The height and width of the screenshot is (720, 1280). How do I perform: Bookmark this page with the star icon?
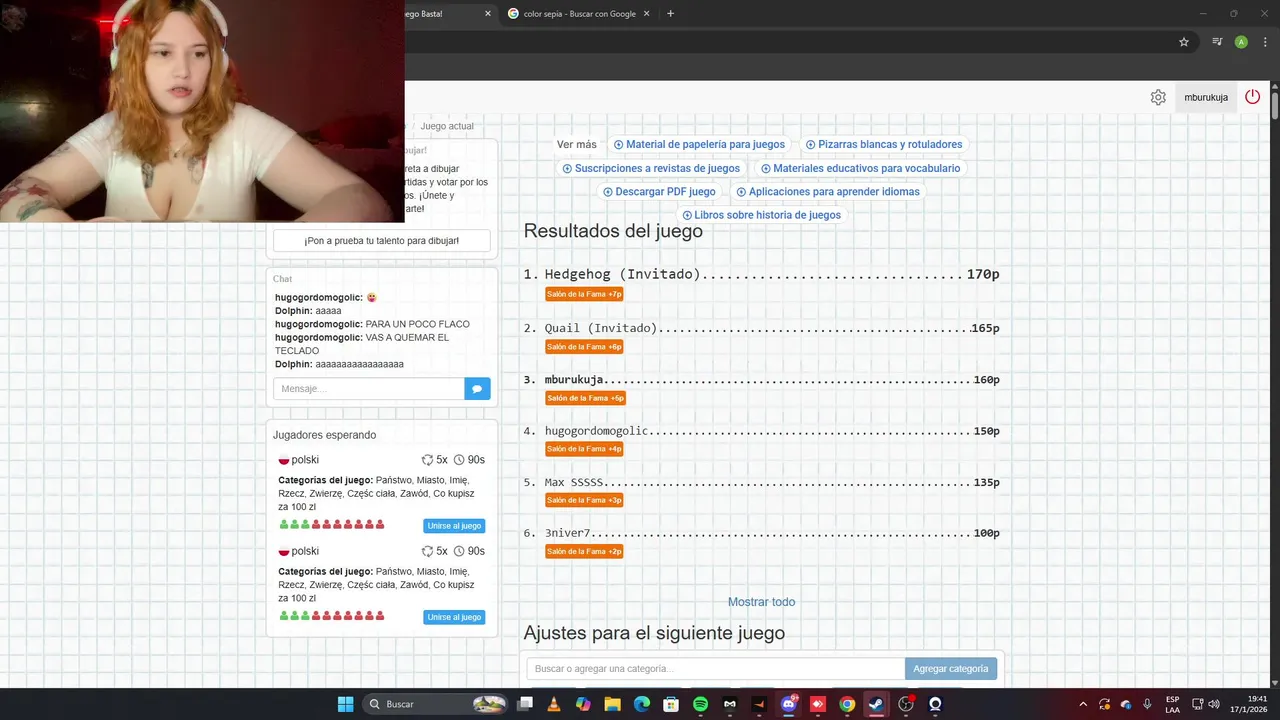click(x=1184, y=42)
